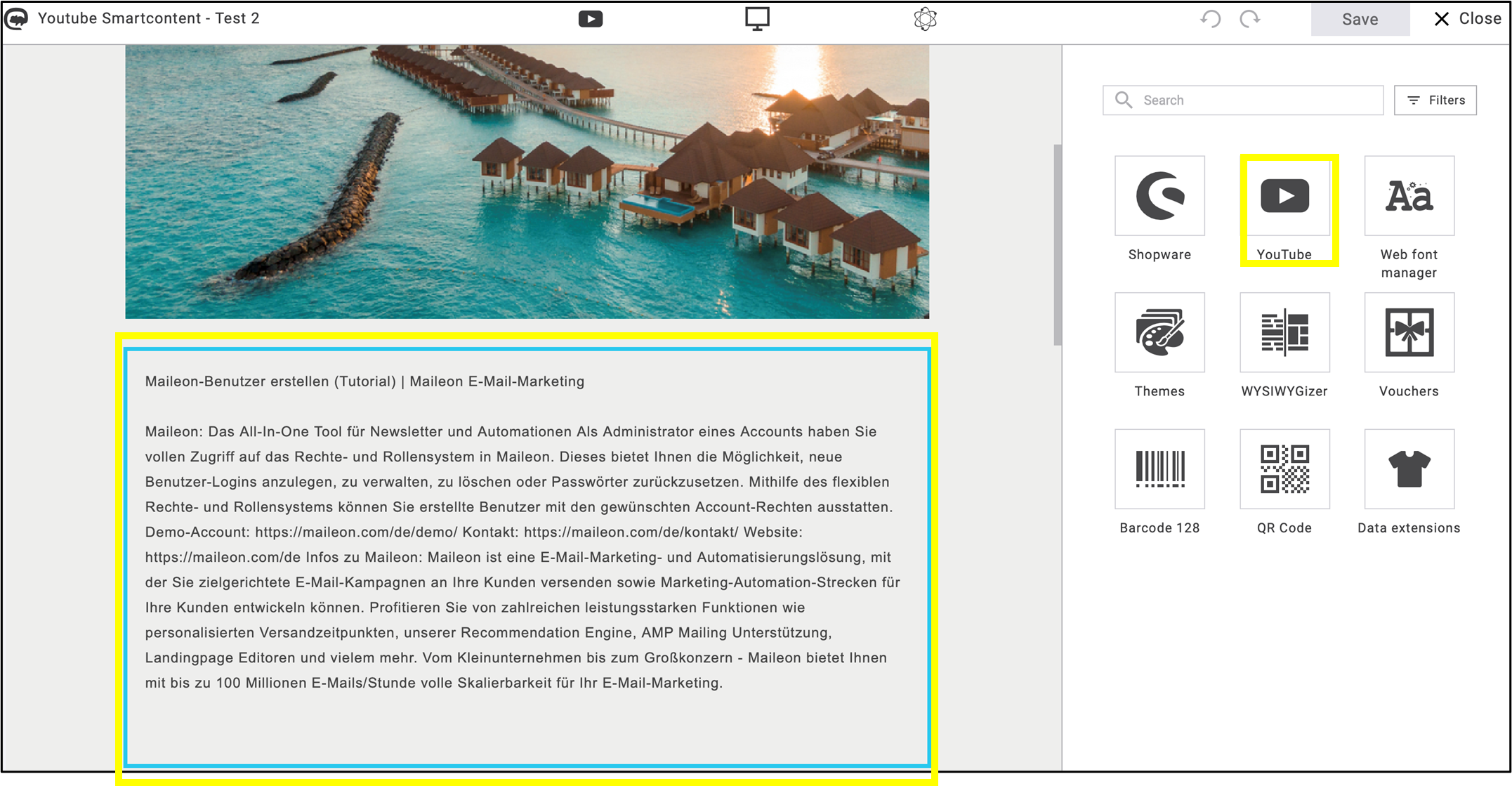The image size is (1512, 786).
Task: Click the 'Barcode 128' label
Action: pos(1159,528)
